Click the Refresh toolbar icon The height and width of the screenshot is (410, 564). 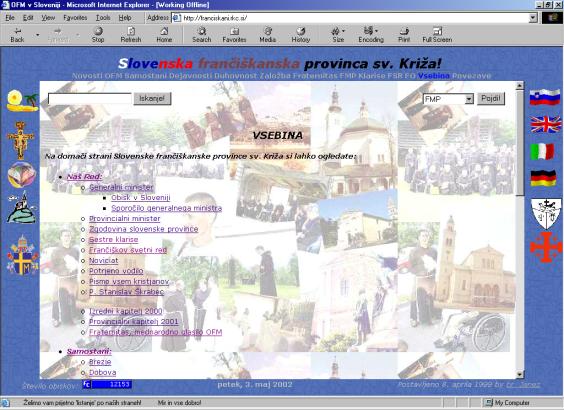pos(131,35)
